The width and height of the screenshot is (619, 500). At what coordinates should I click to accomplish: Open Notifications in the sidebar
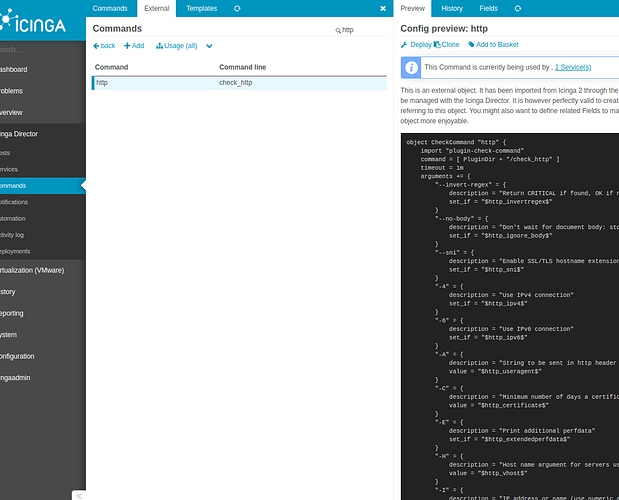pyautogui.click(x=43, y=202)
